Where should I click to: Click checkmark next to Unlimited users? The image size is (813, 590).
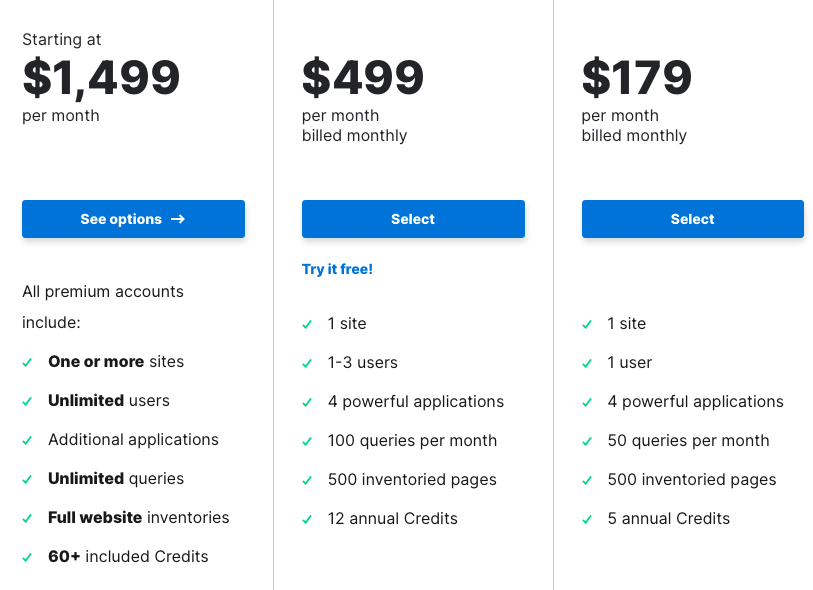(x=27, y=401)
